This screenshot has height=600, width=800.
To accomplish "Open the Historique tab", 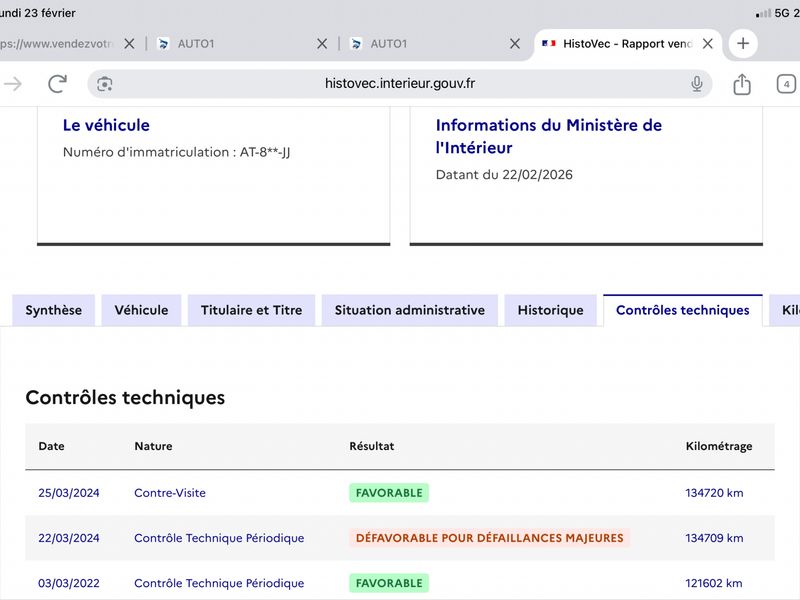I will click(x=550, y=310).
